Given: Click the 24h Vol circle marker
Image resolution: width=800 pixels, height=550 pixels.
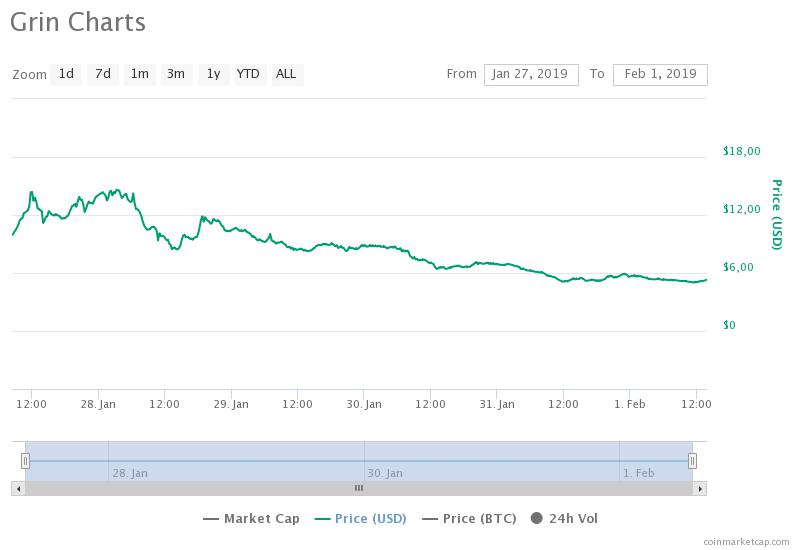Looking at the screenshot, I should point(537,518).
